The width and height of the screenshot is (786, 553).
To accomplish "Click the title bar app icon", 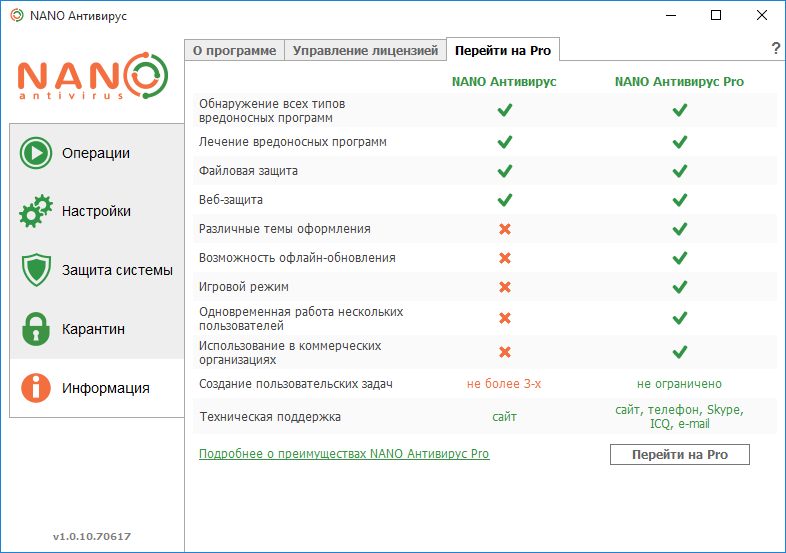I will (17, 16).
